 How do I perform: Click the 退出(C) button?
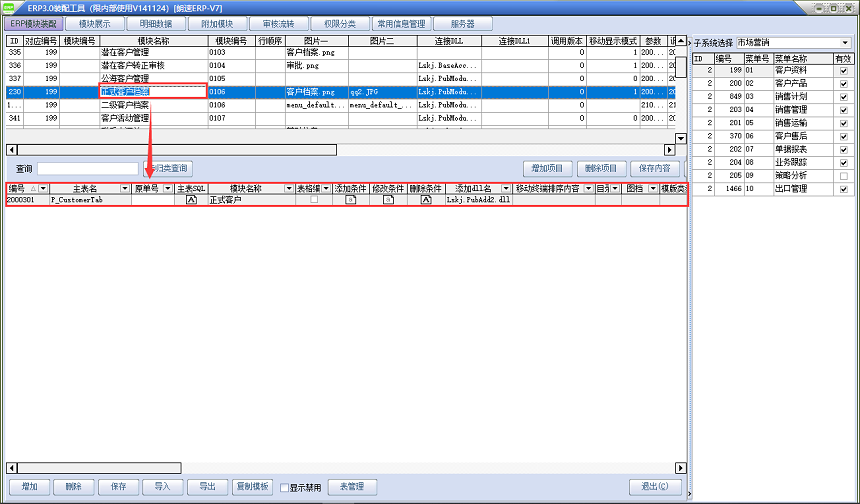(655, 487)
